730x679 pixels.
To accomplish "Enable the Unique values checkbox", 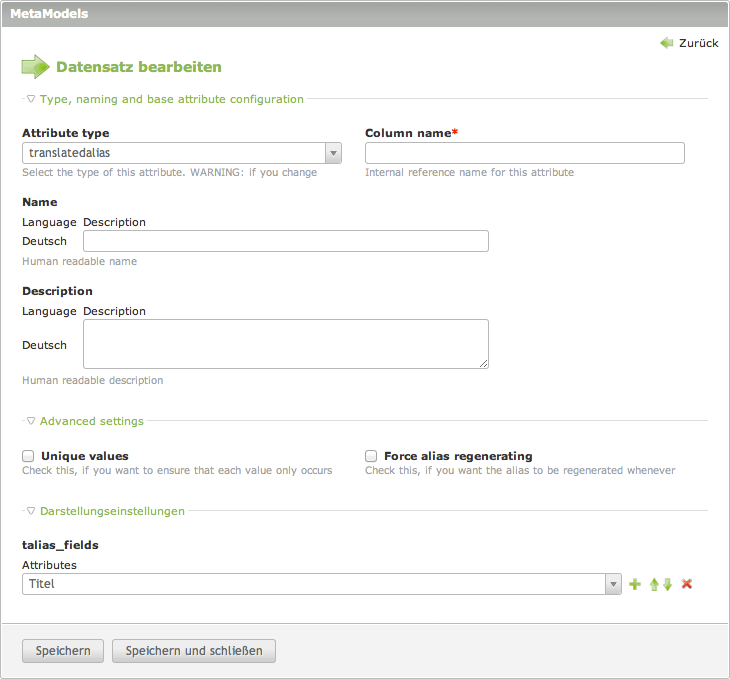I will coord(29,456).
